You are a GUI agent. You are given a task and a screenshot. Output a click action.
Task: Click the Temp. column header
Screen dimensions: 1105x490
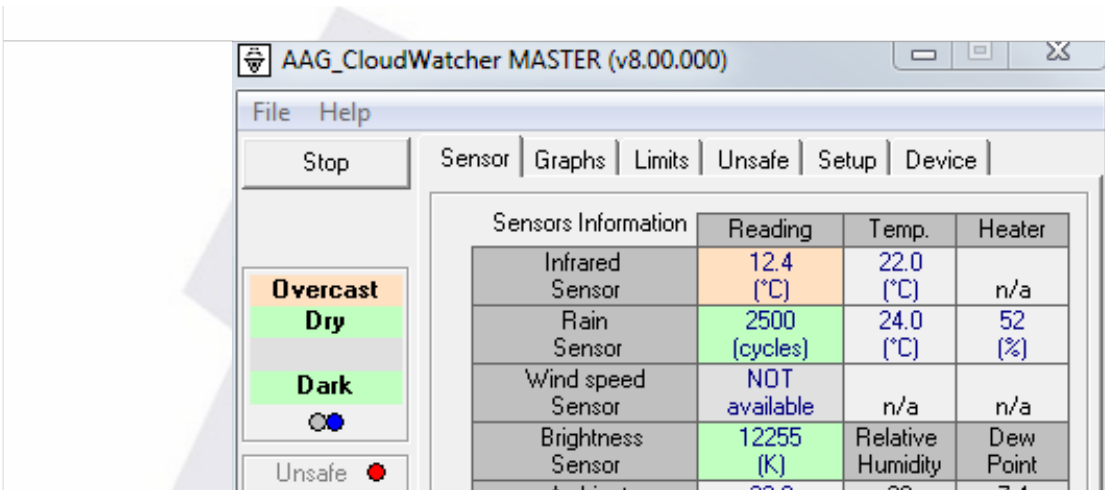click(900, 230)
